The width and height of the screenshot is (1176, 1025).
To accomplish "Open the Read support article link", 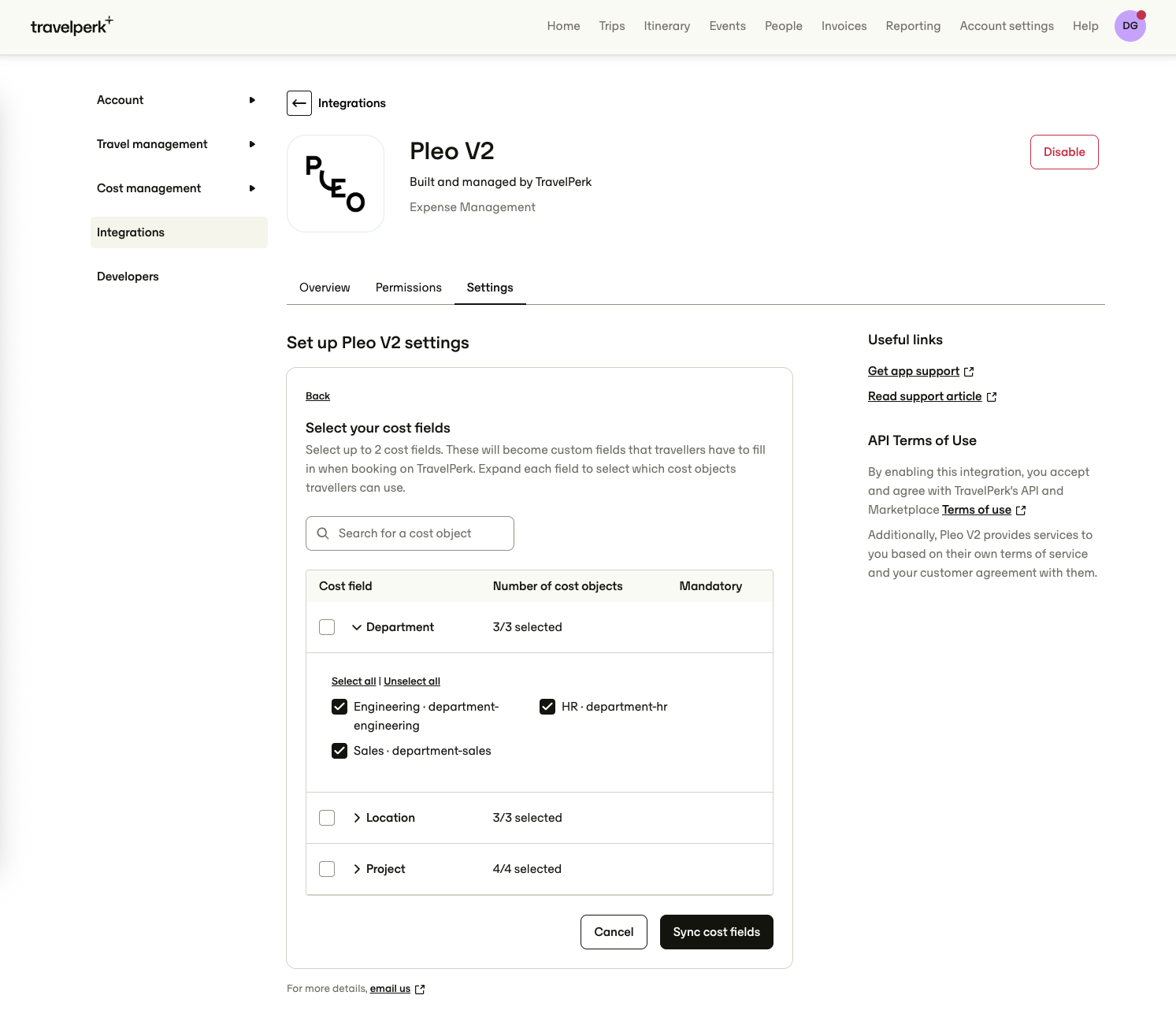I will (925, 396).
